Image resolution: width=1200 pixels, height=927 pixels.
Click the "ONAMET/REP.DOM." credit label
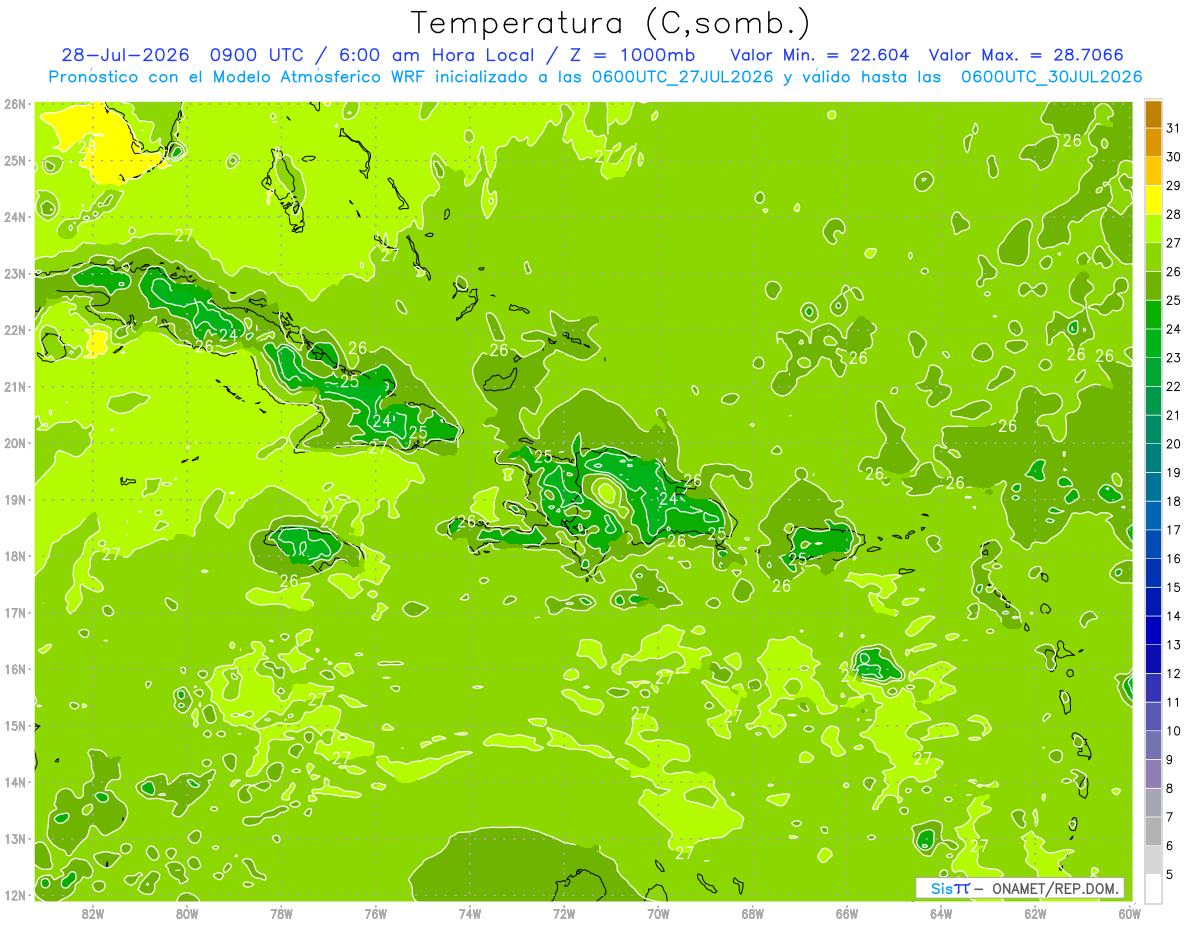pyautogui.click(x=1056, y=888)
